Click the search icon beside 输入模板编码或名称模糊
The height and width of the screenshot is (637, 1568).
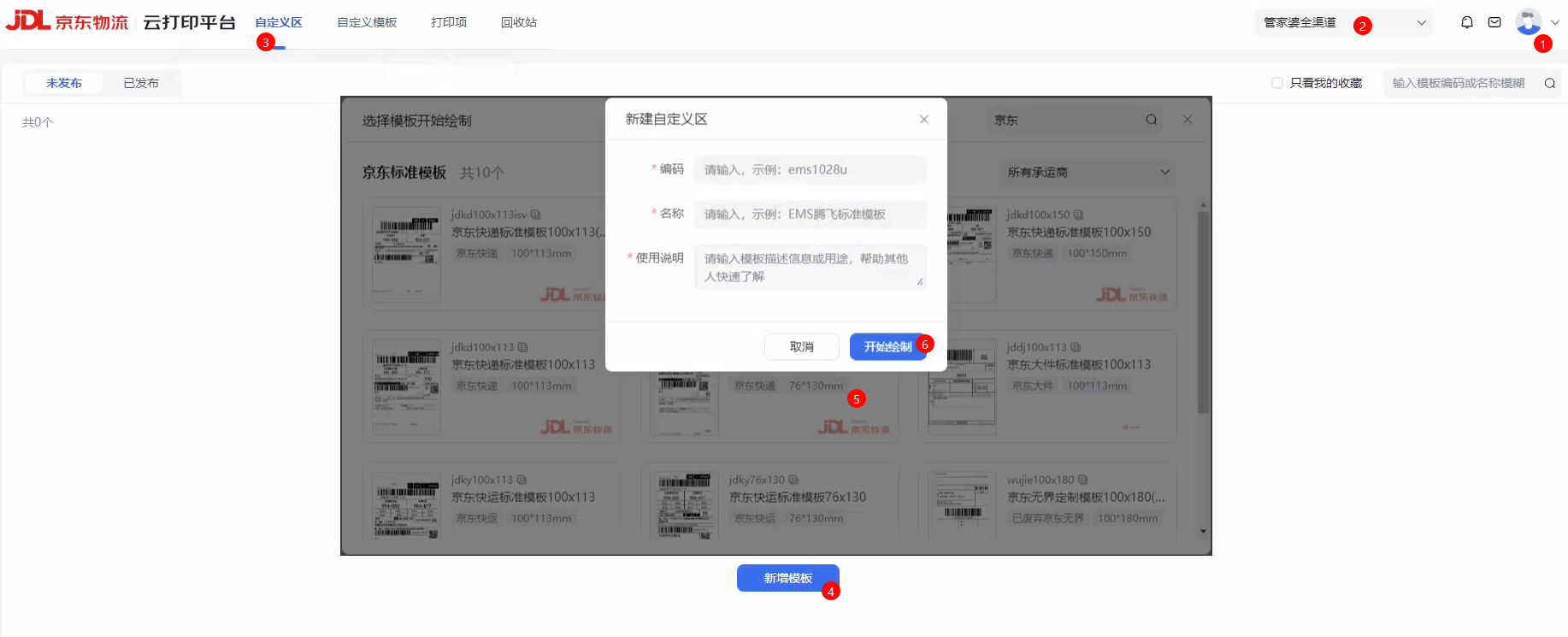point(1549,83)
